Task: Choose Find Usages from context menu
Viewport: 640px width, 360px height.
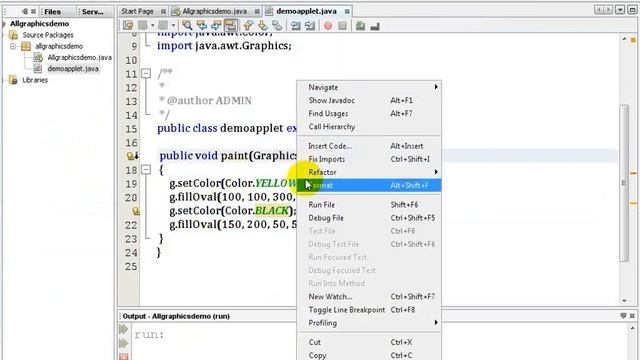Action: click(x=369, y=113)
